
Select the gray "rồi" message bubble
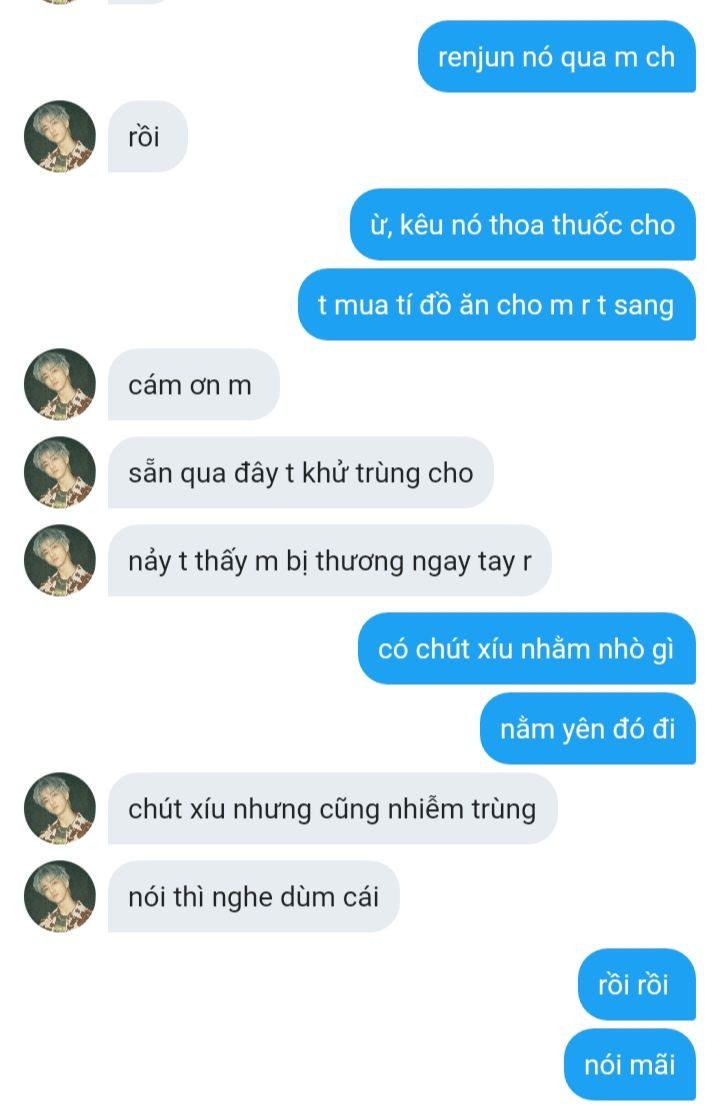[147, 137]
